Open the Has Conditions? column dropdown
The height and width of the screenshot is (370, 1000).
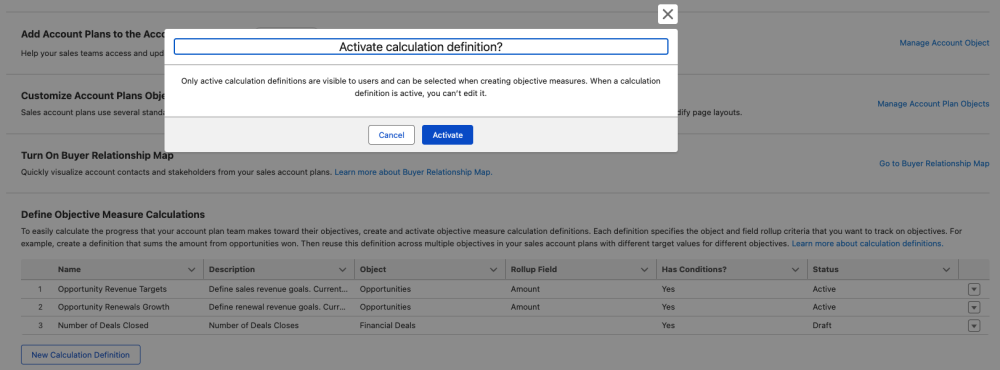coord(795,270)
